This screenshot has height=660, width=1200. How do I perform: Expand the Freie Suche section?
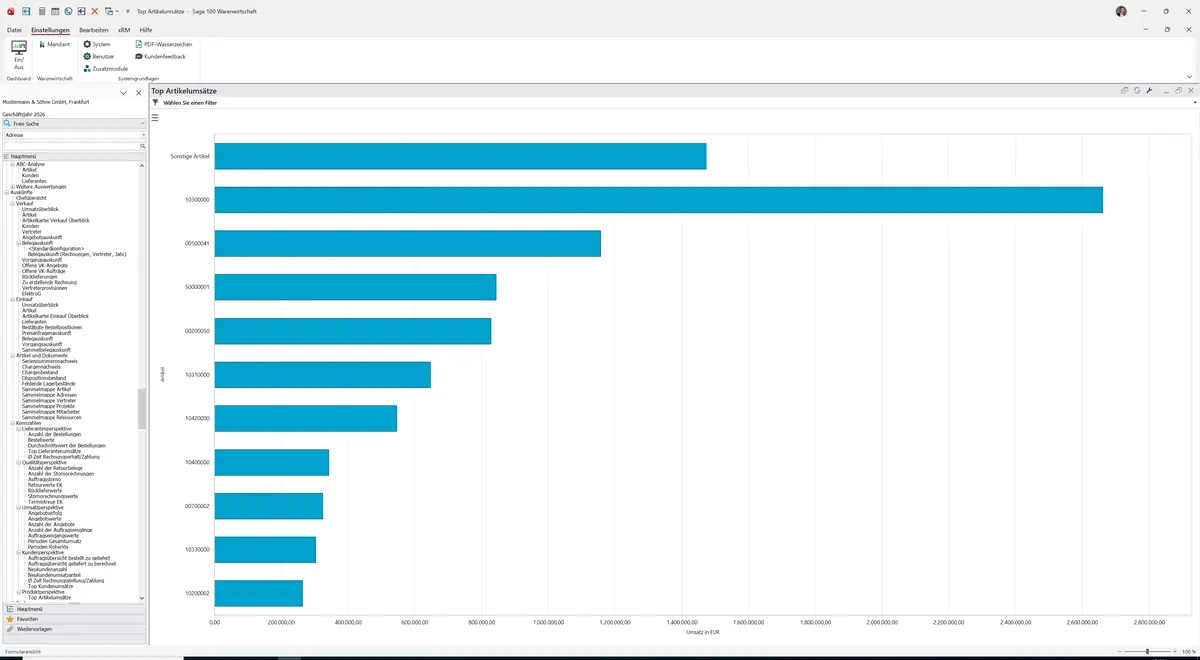(x=74, y=123)
